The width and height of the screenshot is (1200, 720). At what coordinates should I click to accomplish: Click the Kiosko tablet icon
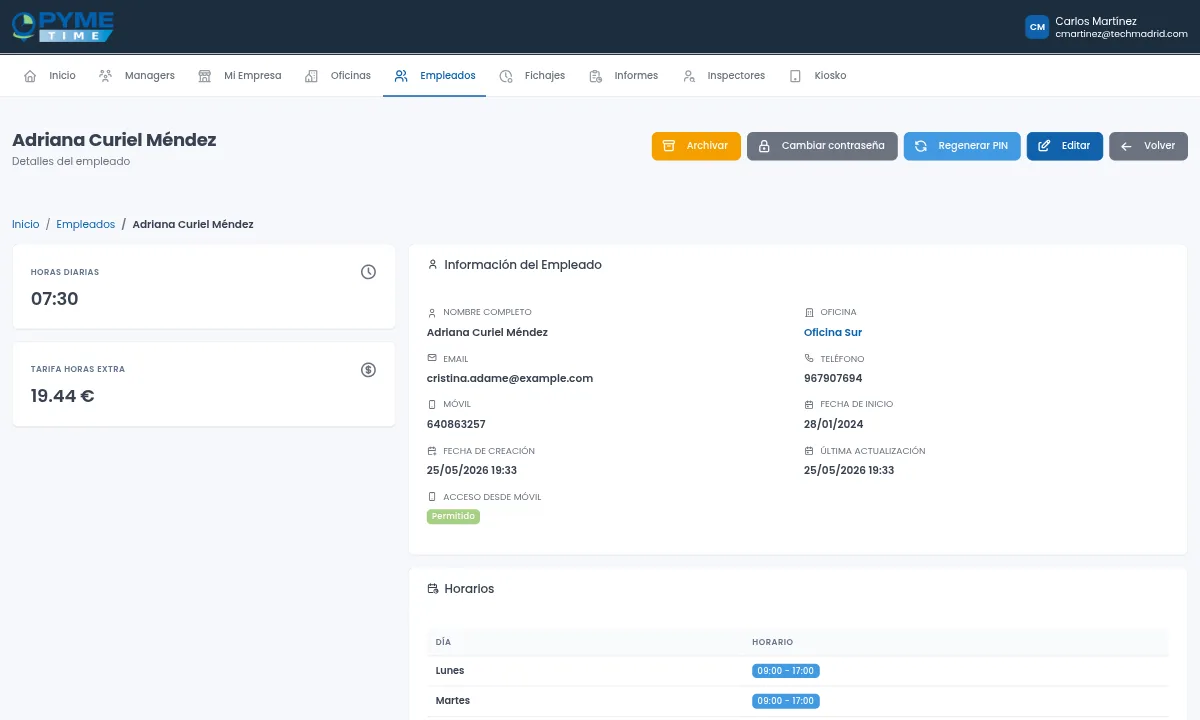[x=795, y=76]
